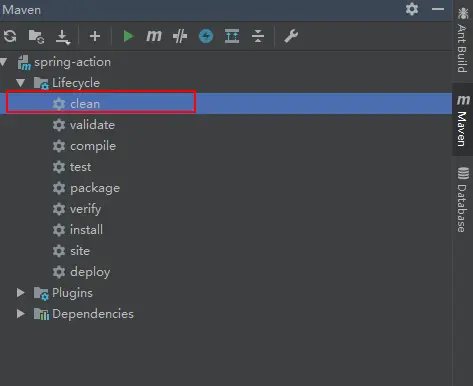Execute Maven goal via m icon

click(154, 36)
